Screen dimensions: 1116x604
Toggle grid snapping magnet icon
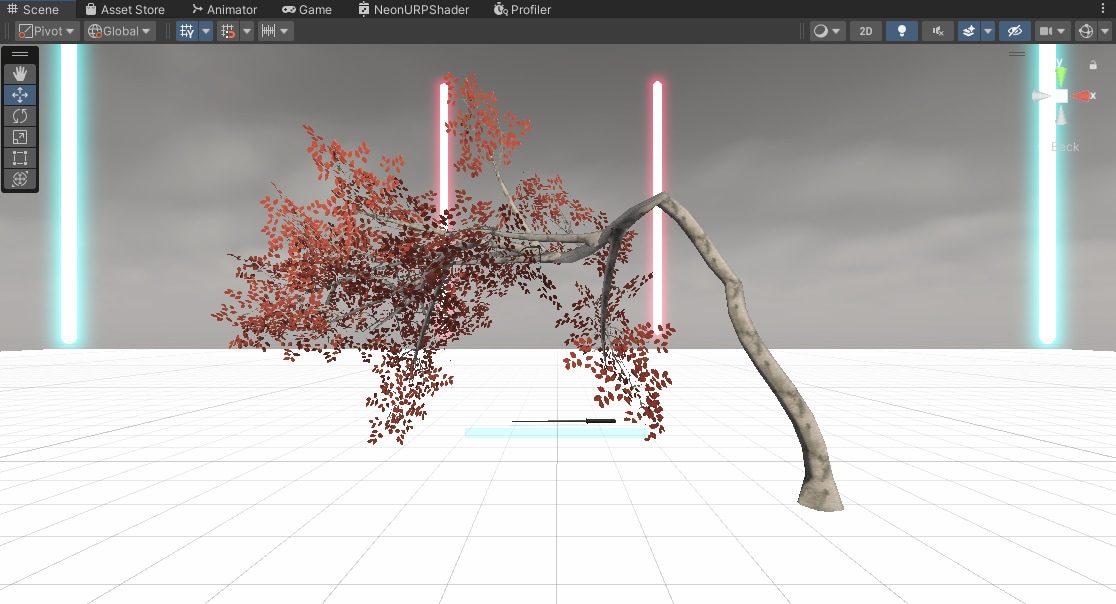pos(228,31)
